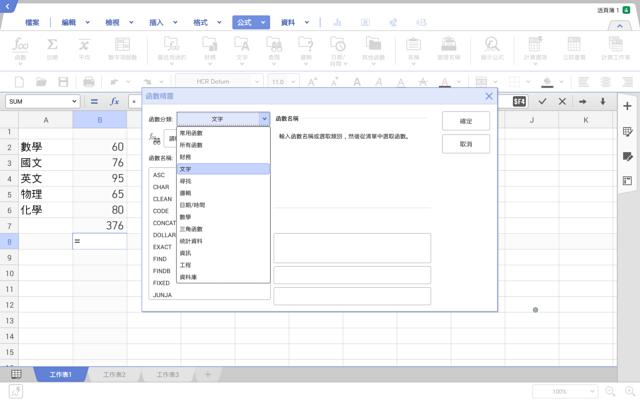640x400 pixels.
Task: Click the SF4 reference toggle icon
Action: (519, 101)
